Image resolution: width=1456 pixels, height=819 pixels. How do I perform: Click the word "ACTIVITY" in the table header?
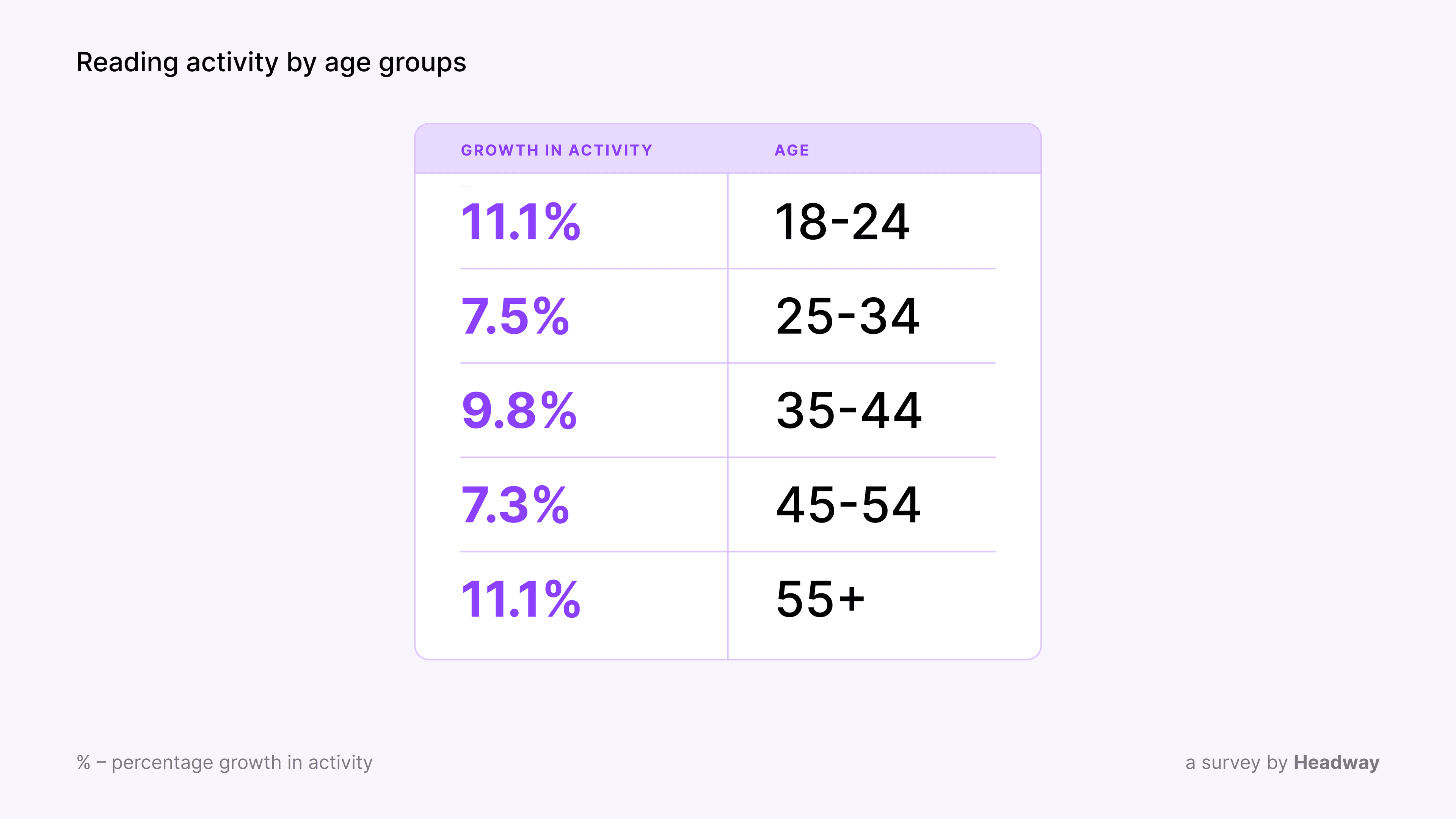point(610,151)
